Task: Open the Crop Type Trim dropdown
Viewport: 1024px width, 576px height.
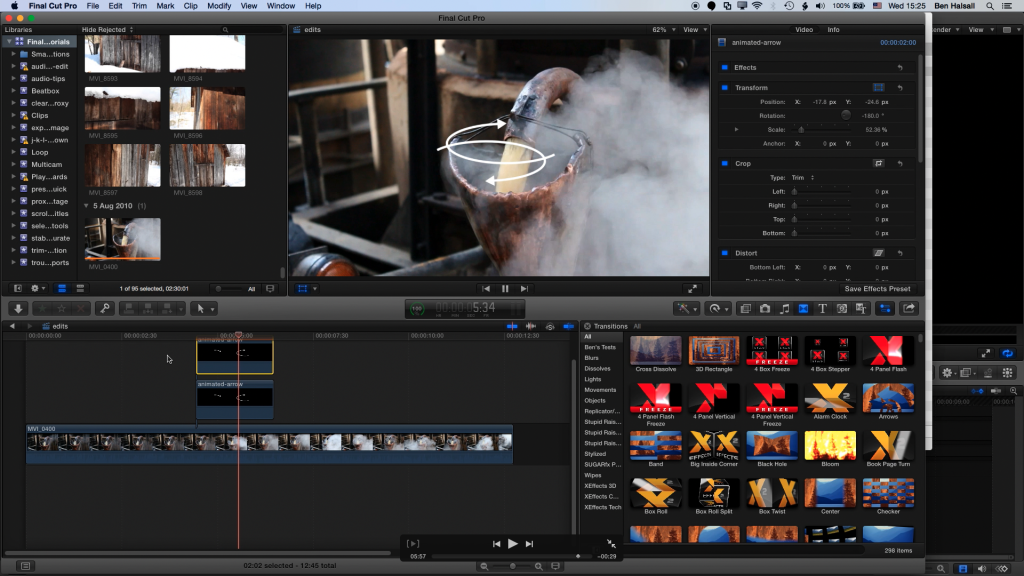Action: 803,178
